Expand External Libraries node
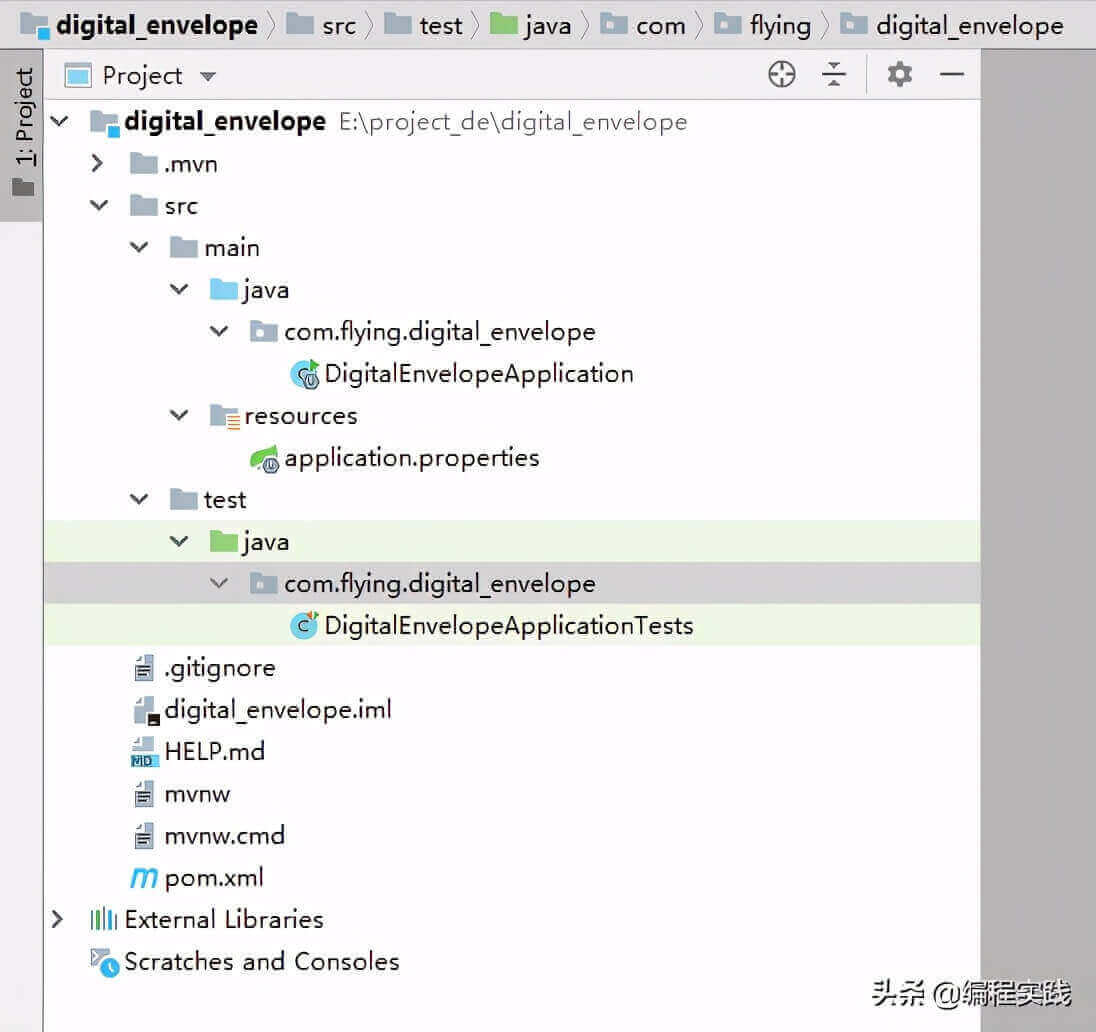The height and width of the screenshot is (1032, 1096). [x=57, y=919]
